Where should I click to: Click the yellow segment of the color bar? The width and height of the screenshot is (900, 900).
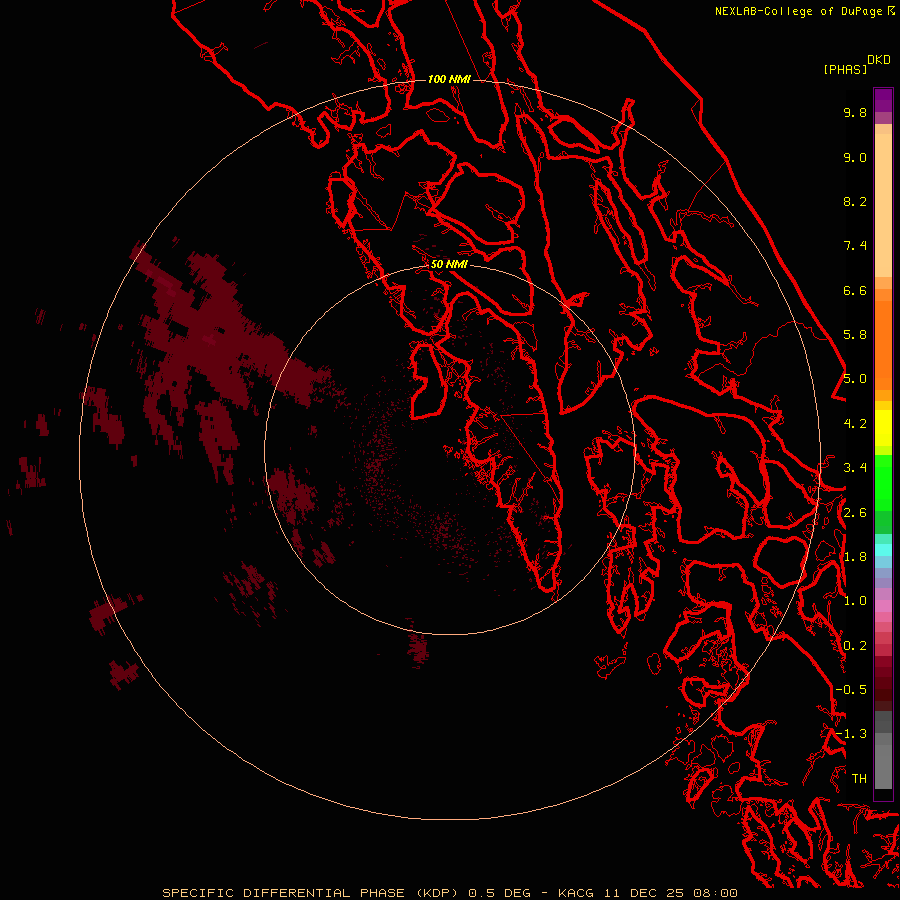click(883, 428)
